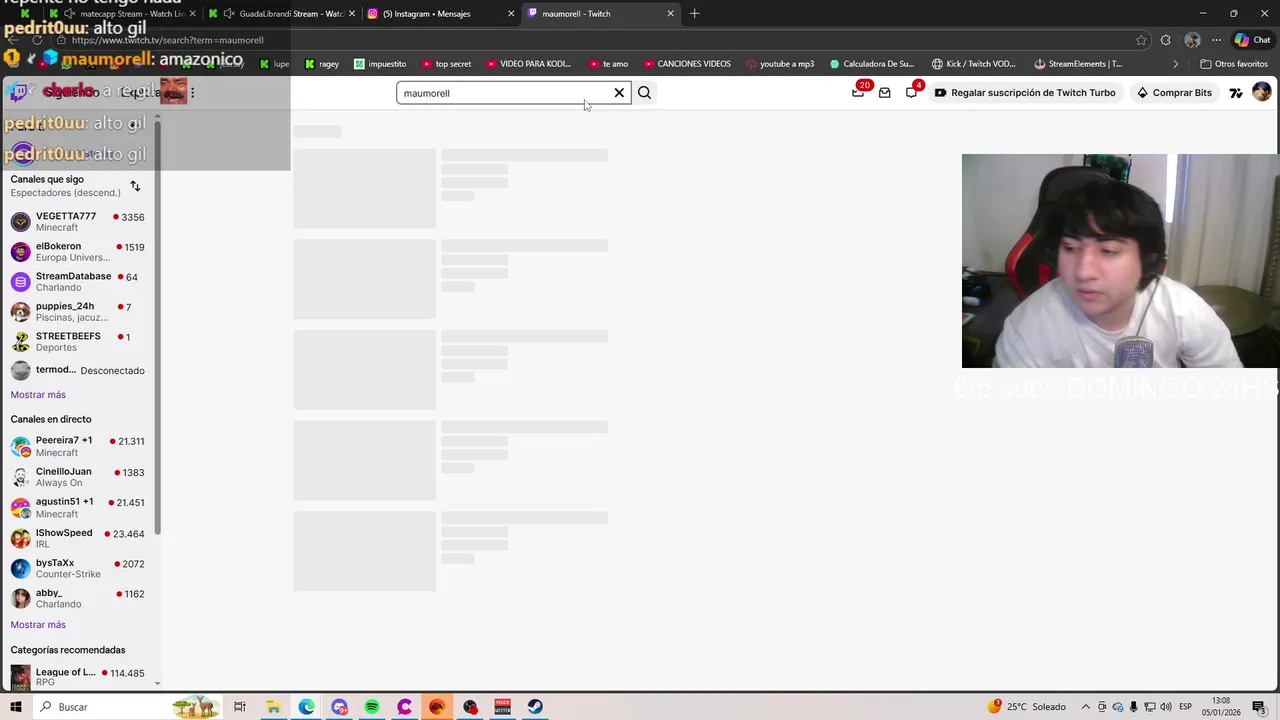Open the top secret bookmark
This screenshot has height=720, width=1280.
tap(446, 64)
